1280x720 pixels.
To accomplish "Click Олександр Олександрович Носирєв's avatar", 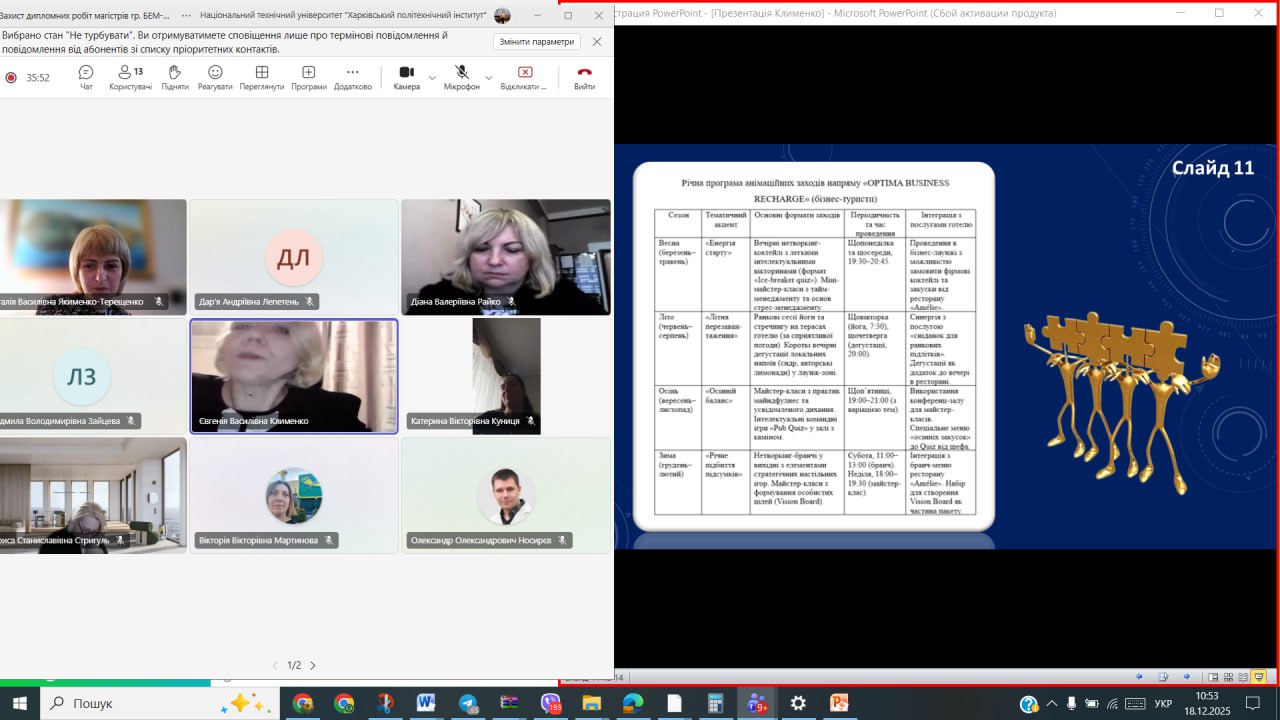I will 506,496.
